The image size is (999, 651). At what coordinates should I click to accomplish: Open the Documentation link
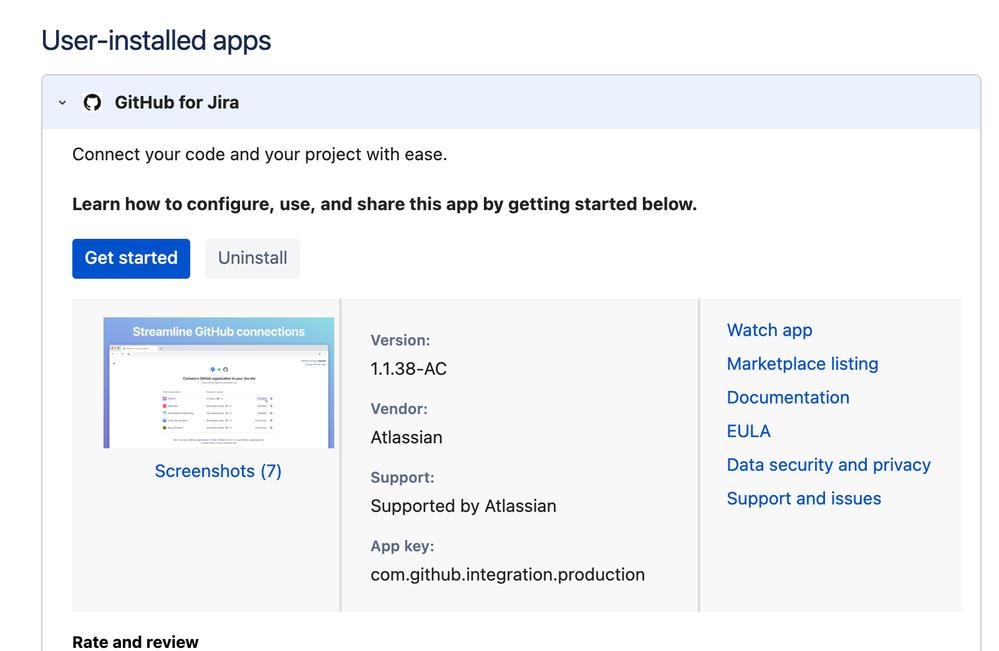click(788, 397)
